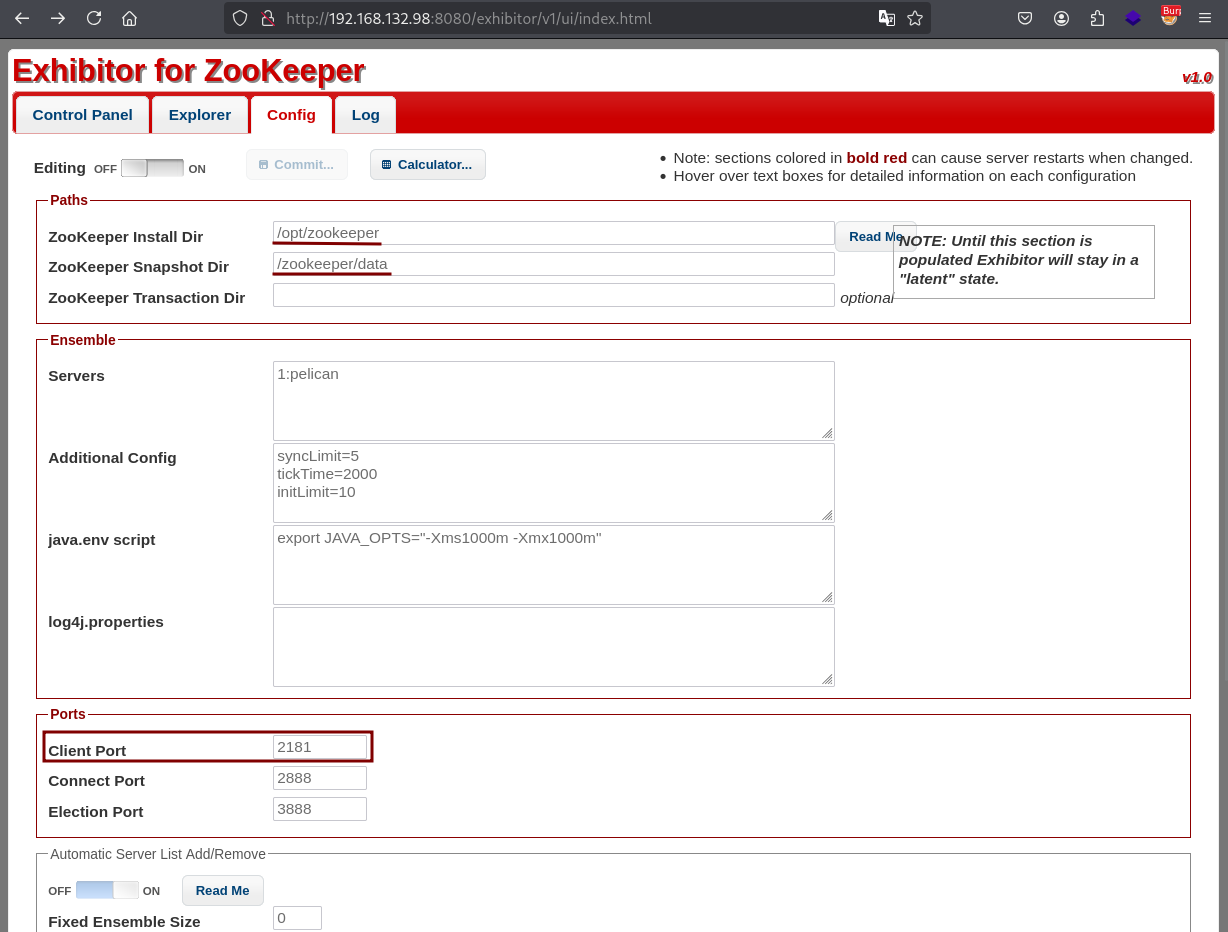Open the Firefox account icon
The height and width of the screenshot is (932, 1228).
[x=1061, y=18]
